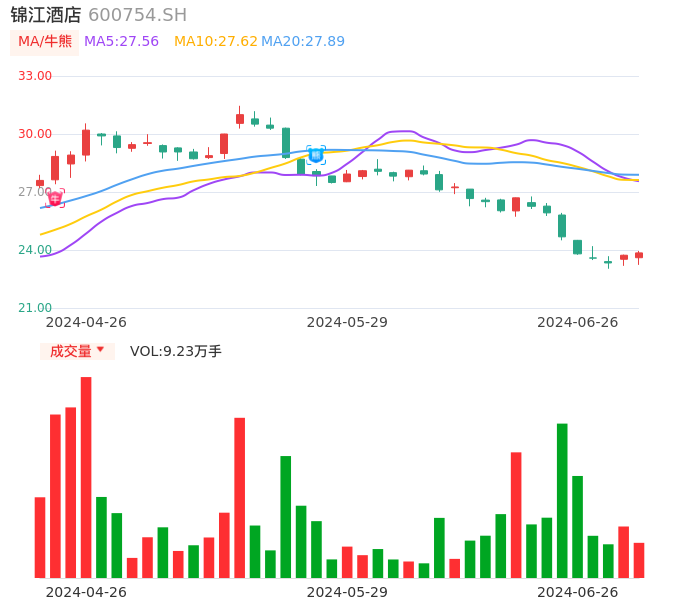Viewport: 686px width, 606px height.
Task: Toggle the MA5 moving average legend
Action: click(121, 41)
